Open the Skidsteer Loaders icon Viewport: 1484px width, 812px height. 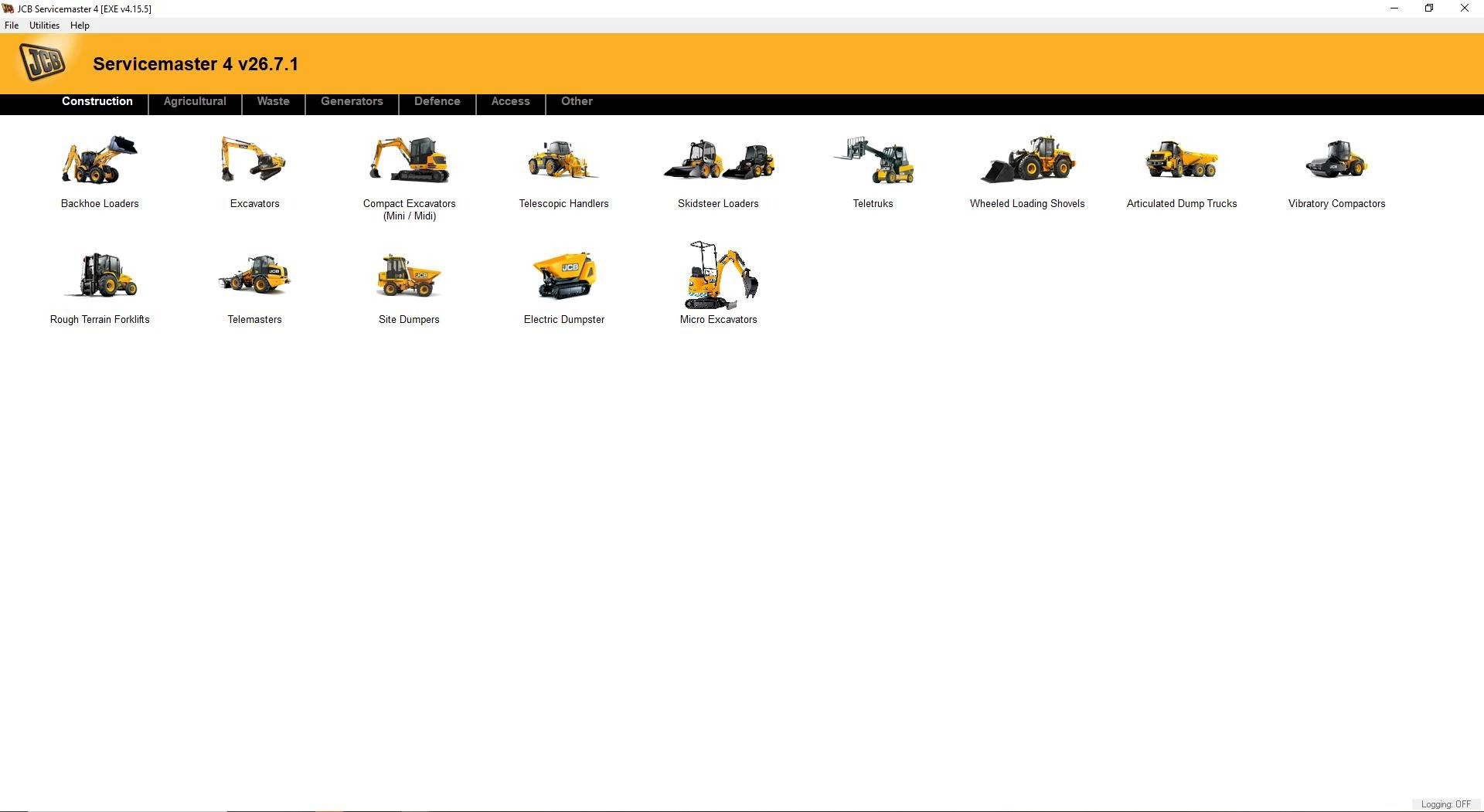click(x=718, y=160)
